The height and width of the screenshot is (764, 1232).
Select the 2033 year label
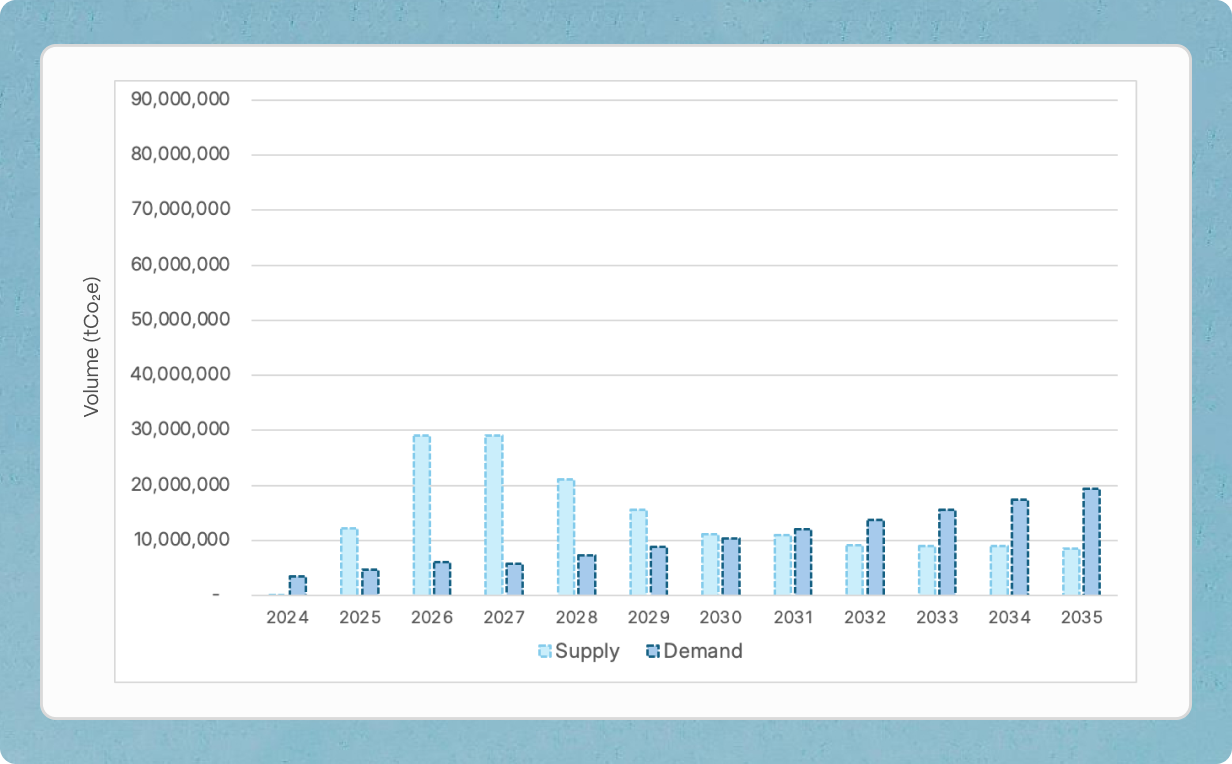click(x=936, y=617)
